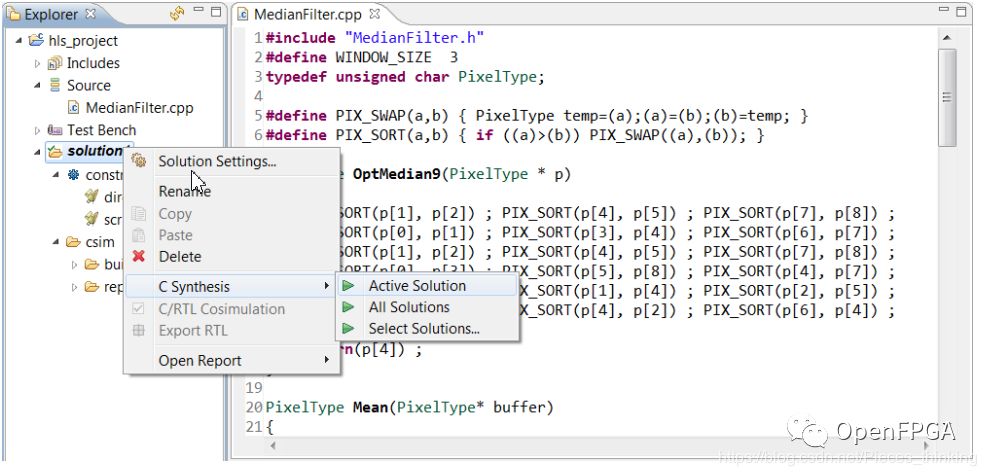Minimize the Explorer panel

(198, 10)
